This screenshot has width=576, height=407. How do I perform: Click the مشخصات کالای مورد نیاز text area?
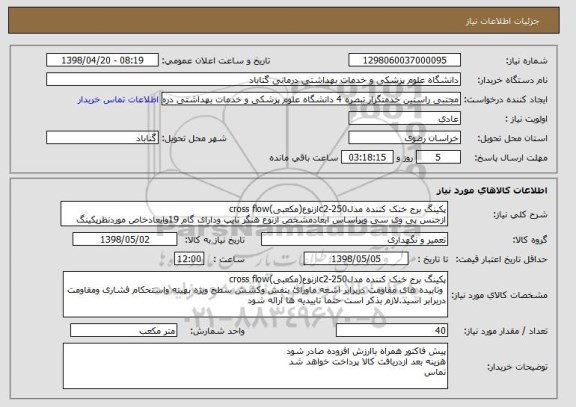pyautogui.click(x=255, y=295)
